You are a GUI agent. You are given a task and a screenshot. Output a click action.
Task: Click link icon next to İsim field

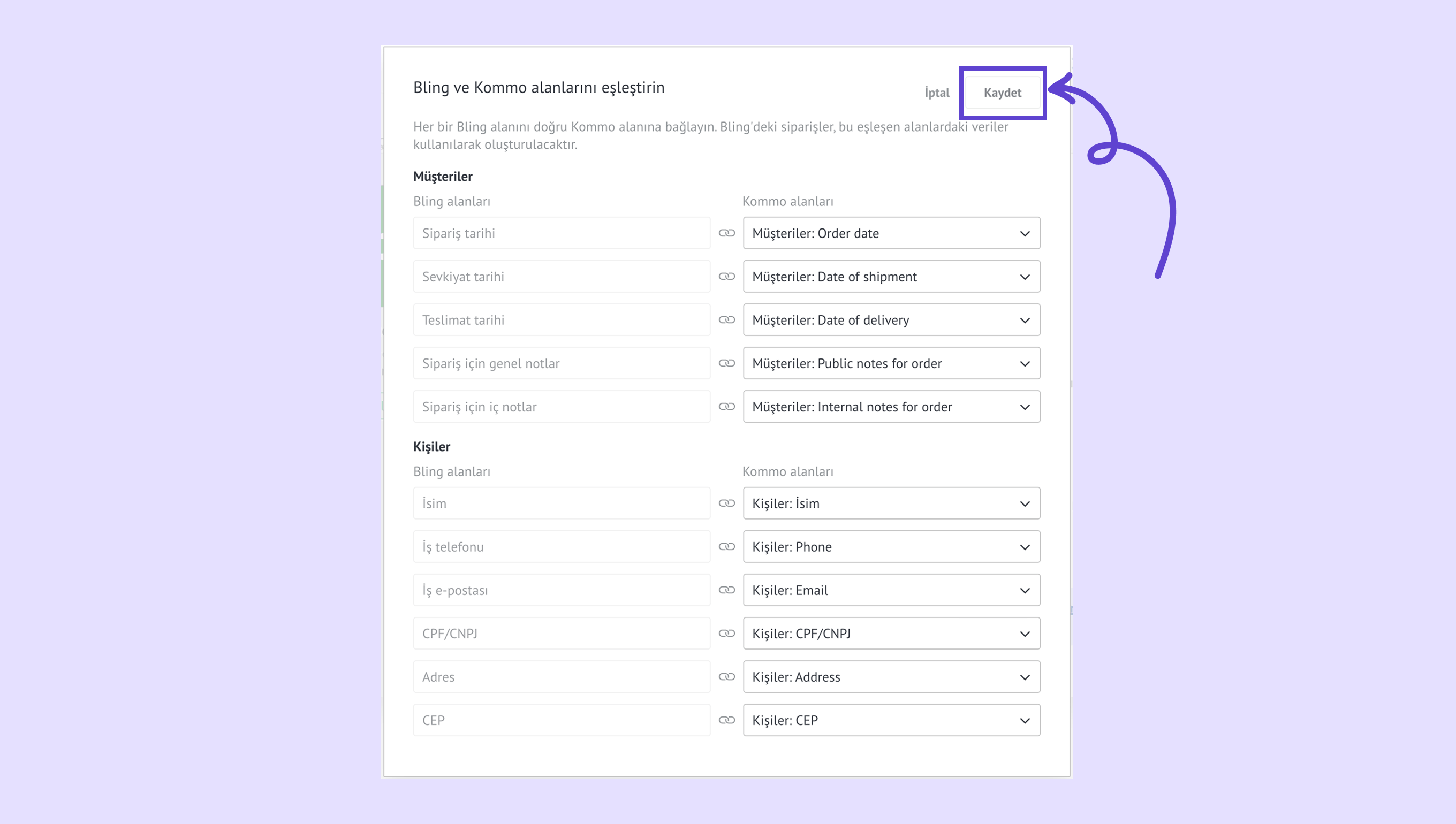[726, 503]
